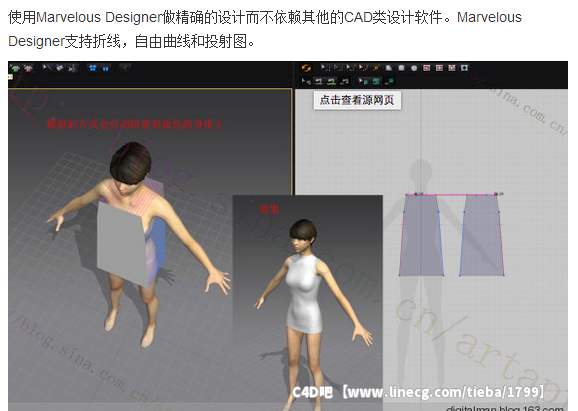Click the pink garment icon in 3D toolbar
Screen dimensions: 578x411
pos(28,69)
